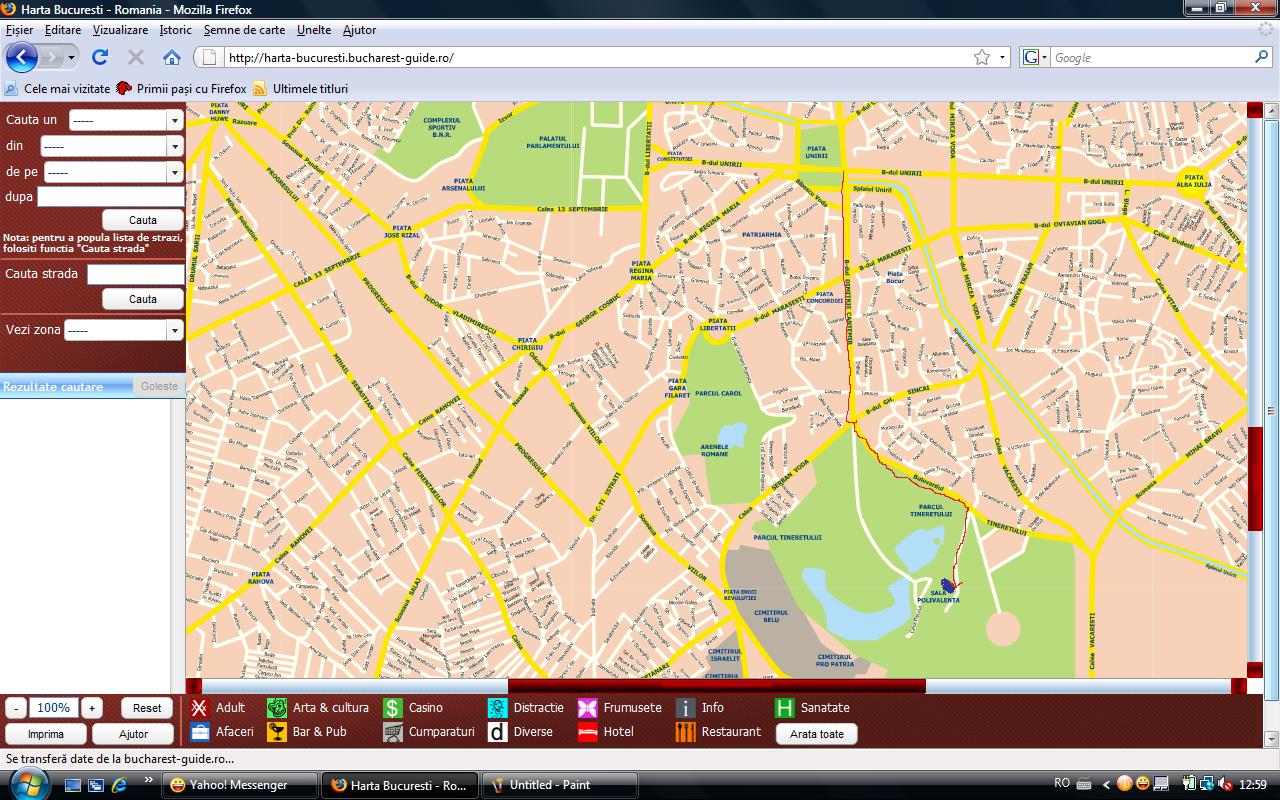Screen dimensions: 1280x800
Task: Click the Hotel category icon
Action: tap(588, 732)
